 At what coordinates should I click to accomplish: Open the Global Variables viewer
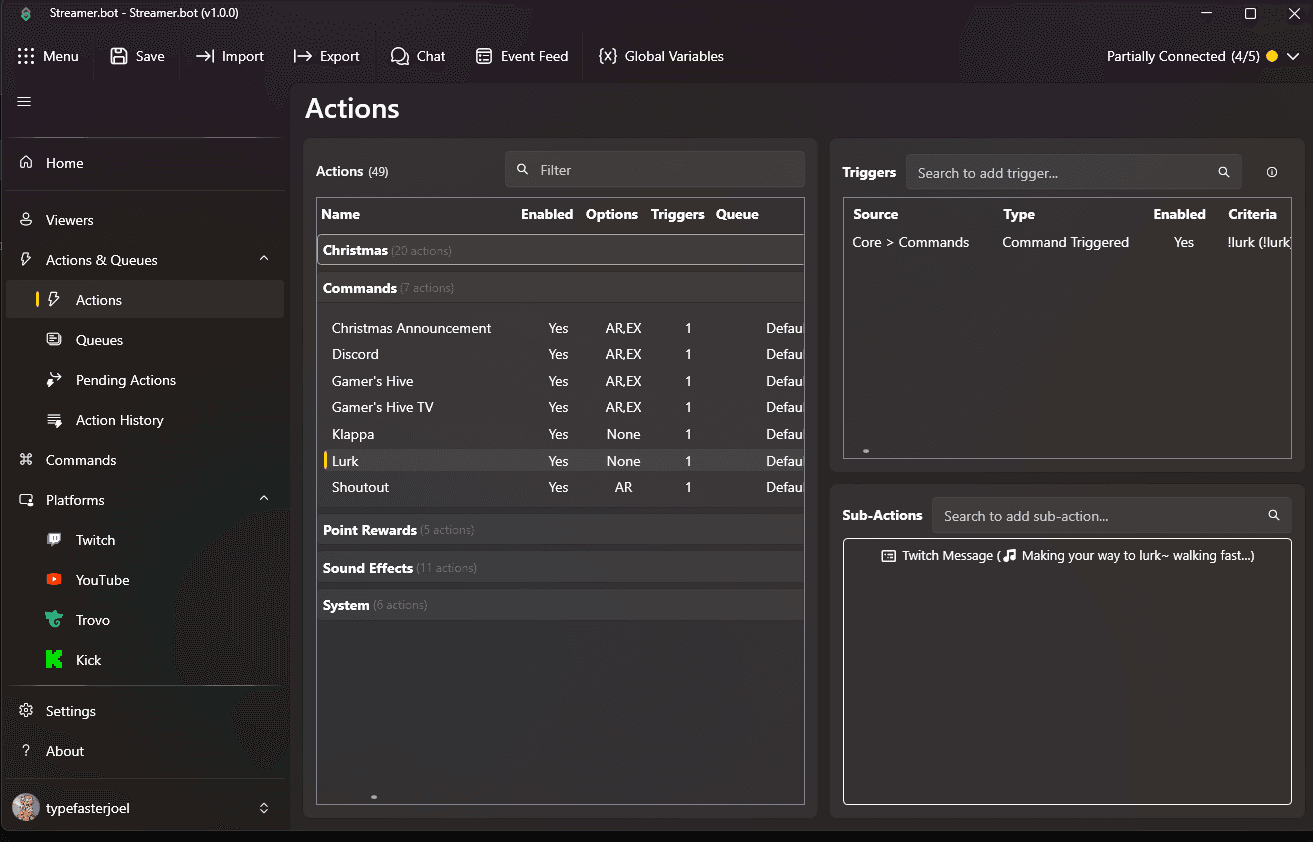[x=661, y=56]
